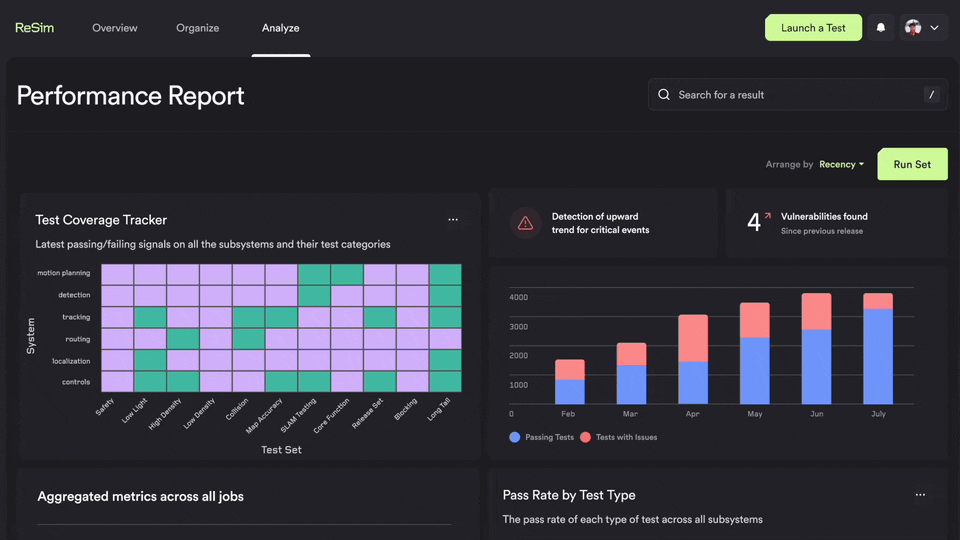Expand the user account chevron
The width and height of the screenshot is (960, 540).
pos(934,28)
